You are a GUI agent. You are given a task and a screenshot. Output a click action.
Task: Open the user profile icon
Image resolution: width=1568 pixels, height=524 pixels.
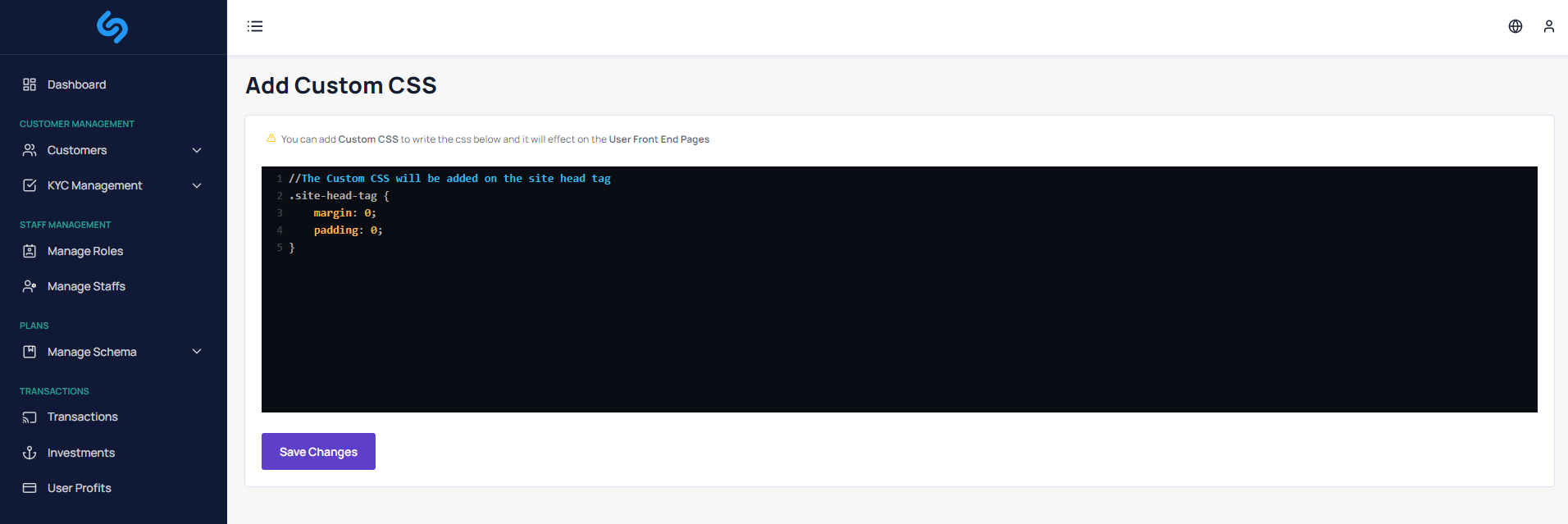[x=1548, y=26]
